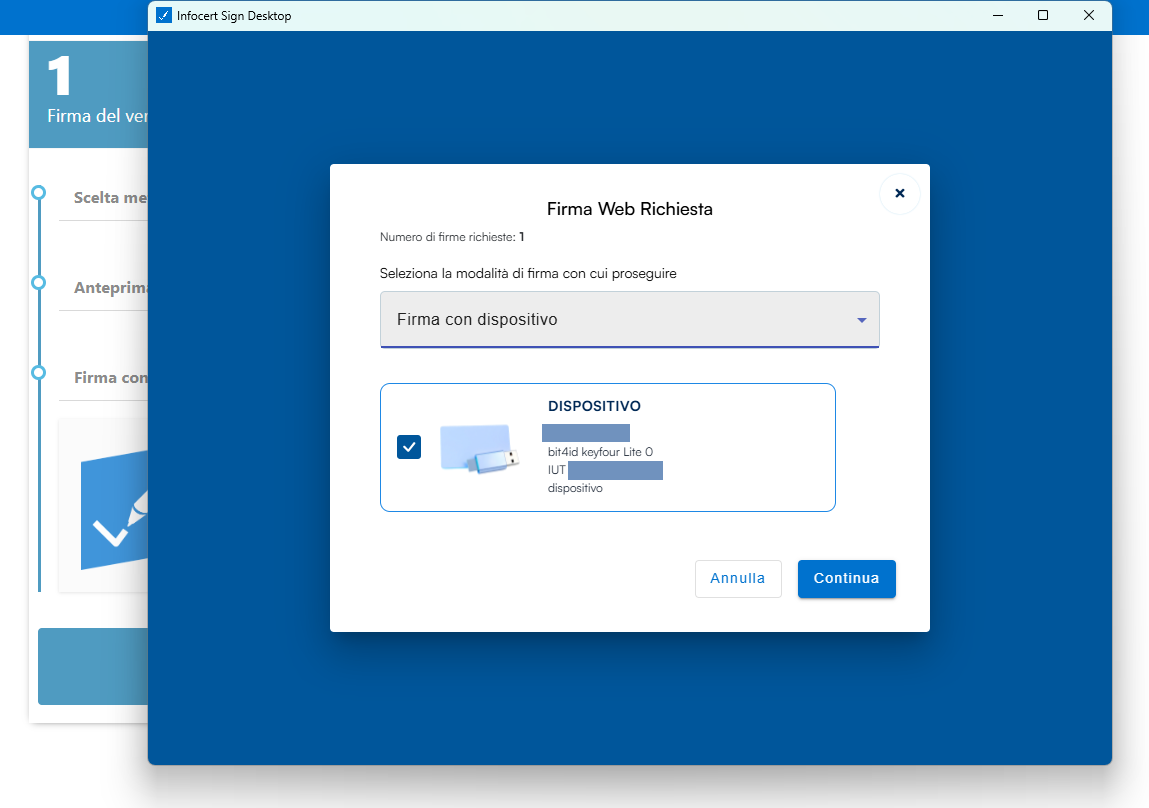
Task: Click the blue bottom button in background page
Action: [x=93, y=666]
